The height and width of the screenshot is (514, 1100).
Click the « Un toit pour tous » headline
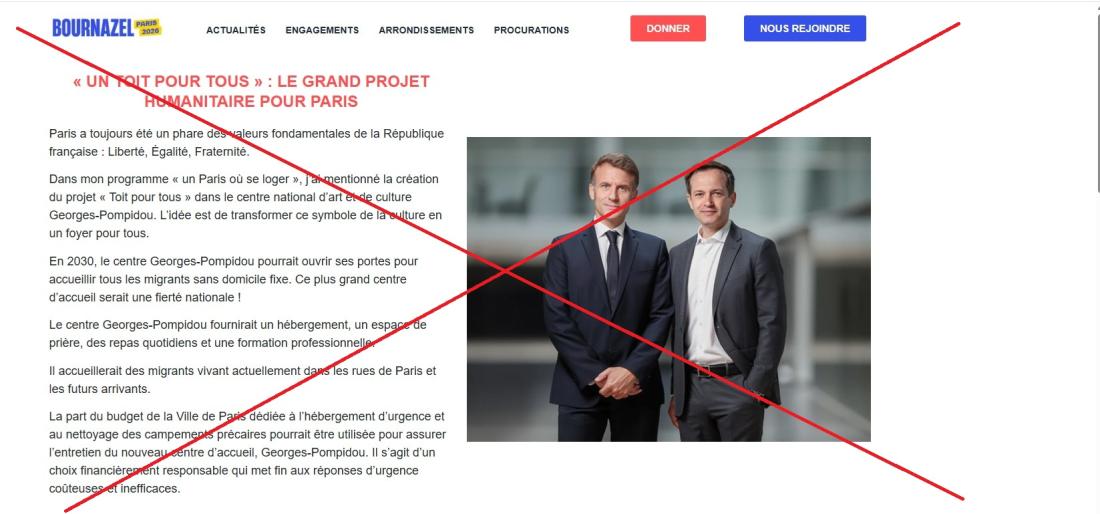pyautogui.click(x=251, y=91)
